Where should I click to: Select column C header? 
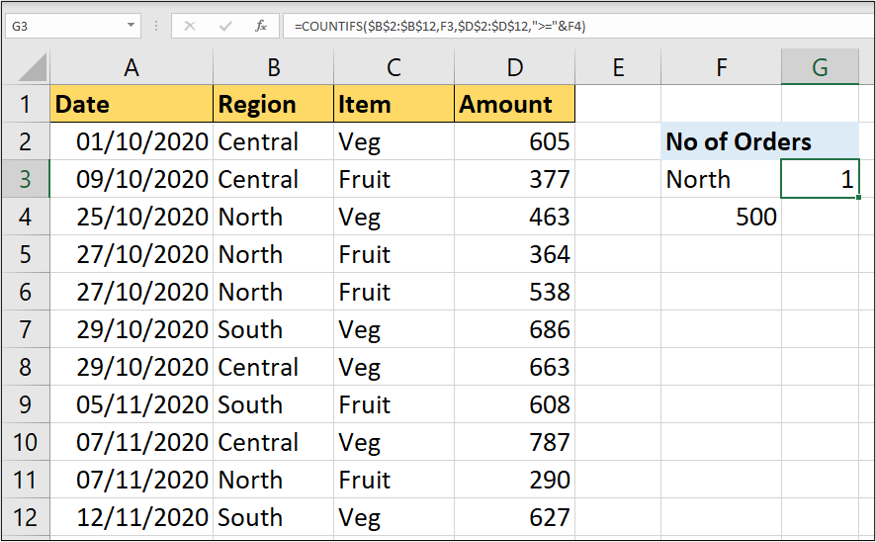click(394, 67)
